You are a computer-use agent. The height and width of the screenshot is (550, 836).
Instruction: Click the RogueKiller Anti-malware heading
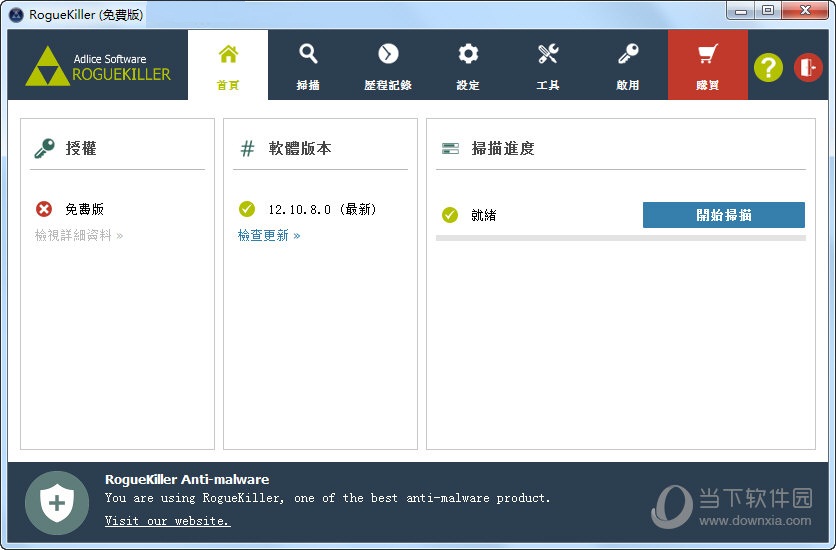click(187, 479)
